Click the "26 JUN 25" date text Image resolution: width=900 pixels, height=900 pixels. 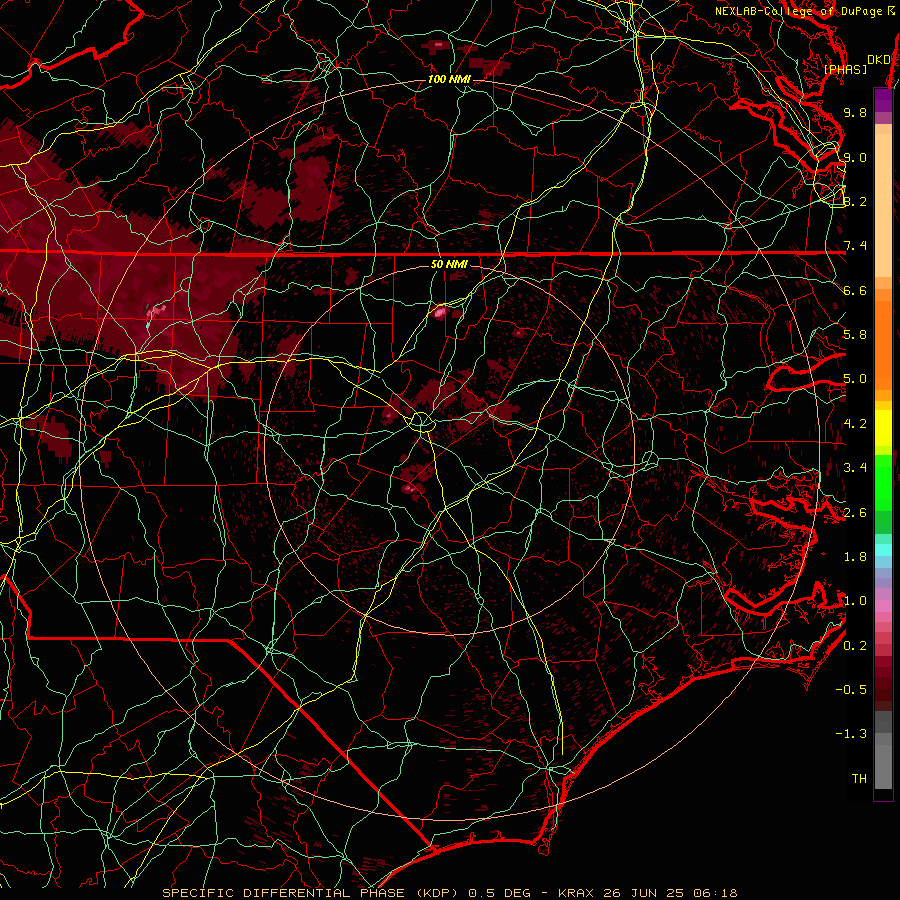[x=642, y=893]
